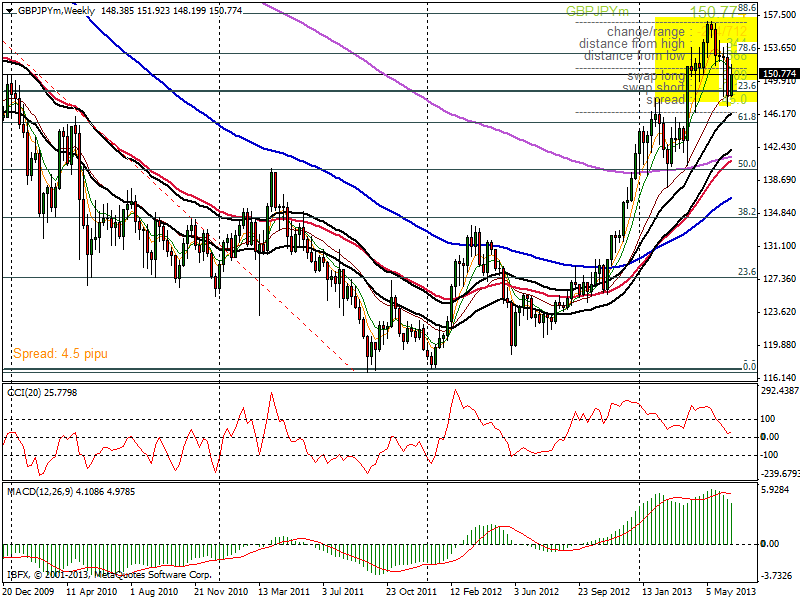Click the 5.9284 MACD scale value
800x600 pixels.
pos(774,490)
